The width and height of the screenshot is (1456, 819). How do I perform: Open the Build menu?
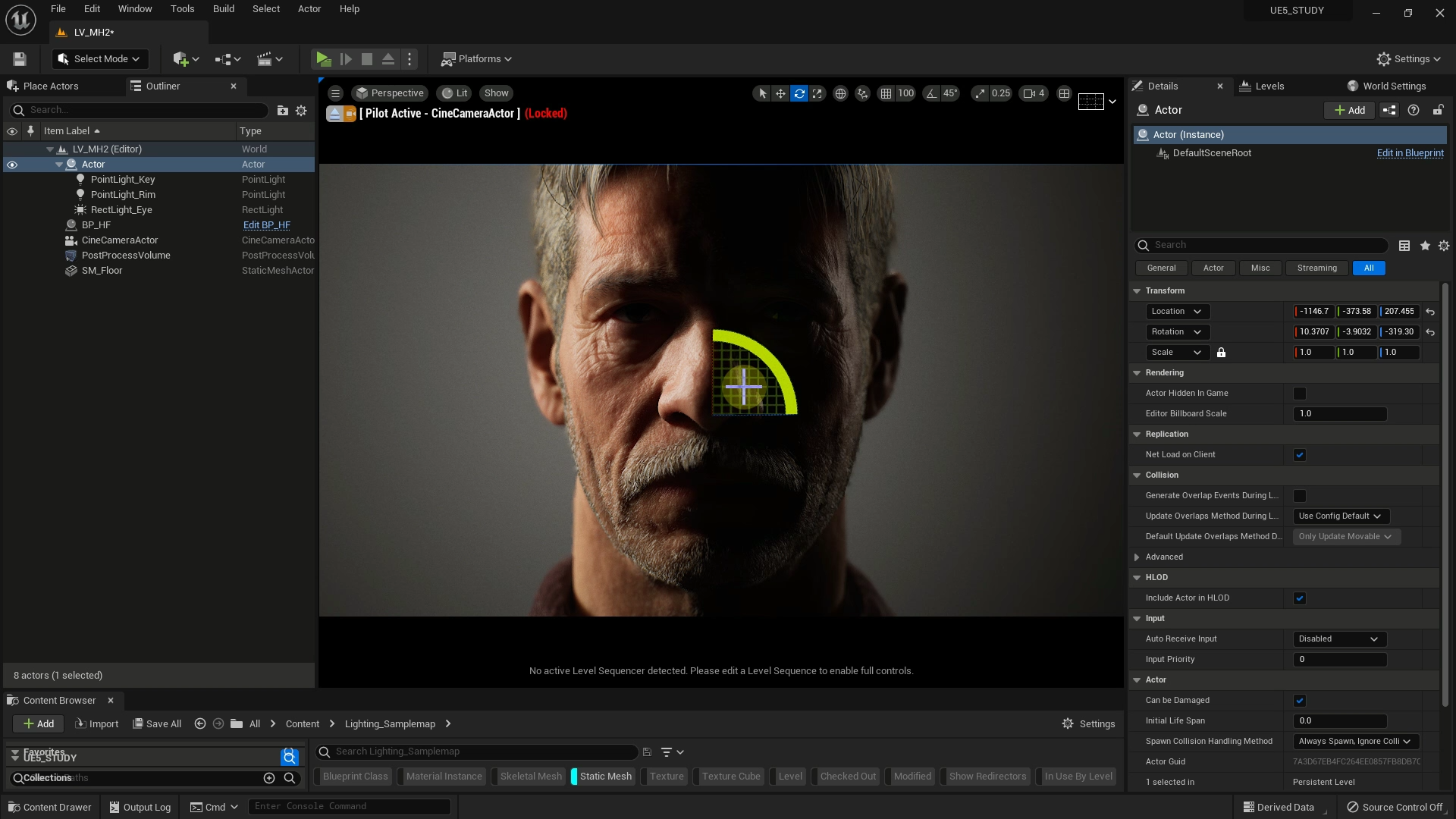tap(223, 9)
